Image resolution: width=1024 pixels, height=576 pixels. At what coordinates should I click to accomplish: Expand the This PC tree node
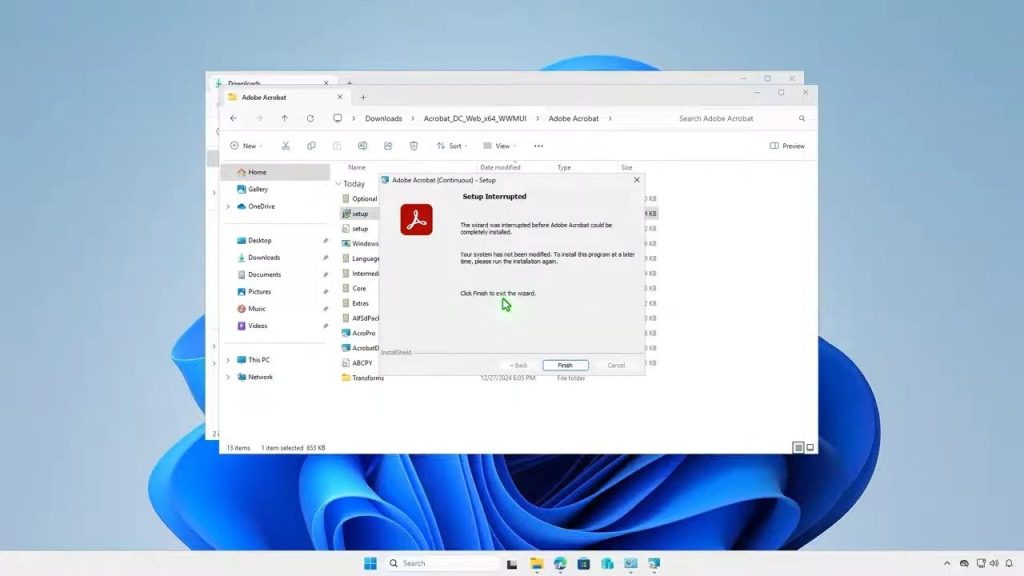pyautogui.click(x=228, y=360)
